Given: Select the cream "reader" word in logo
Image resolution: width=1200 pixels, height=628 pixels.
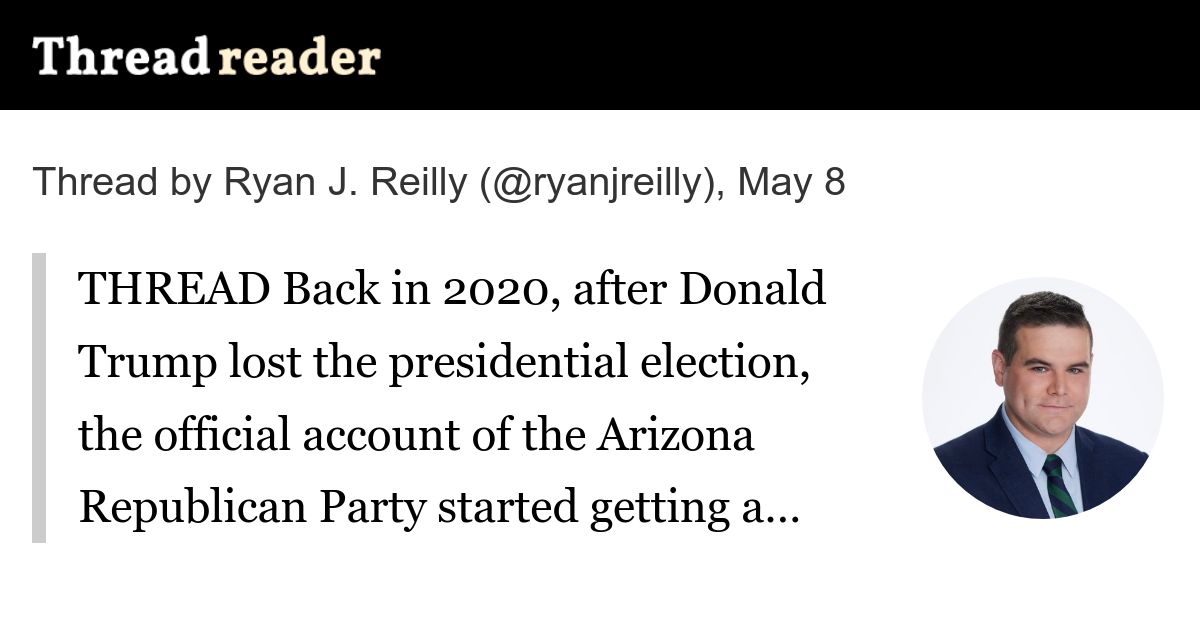Looking at the screenshot, I should [x=299, y=58].
